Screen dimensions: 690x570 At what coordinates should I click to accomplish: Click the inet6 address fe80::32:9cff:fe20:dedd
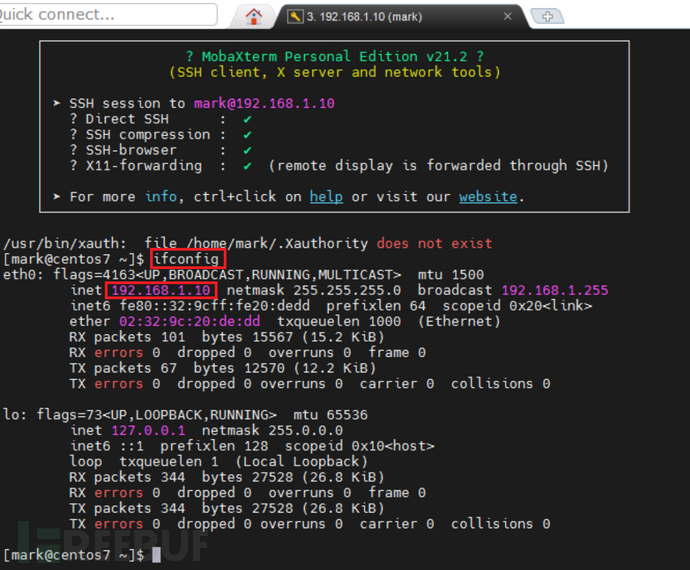coord(215,306)
